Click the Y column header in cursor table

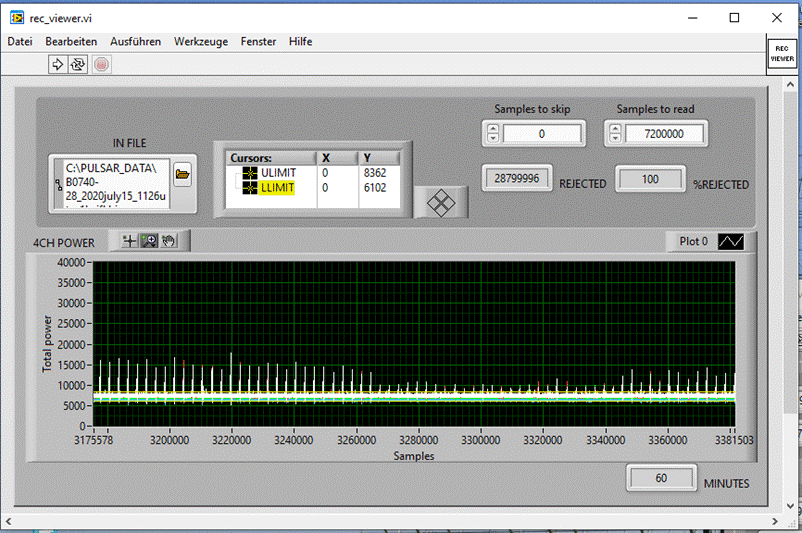coord(379,158)
